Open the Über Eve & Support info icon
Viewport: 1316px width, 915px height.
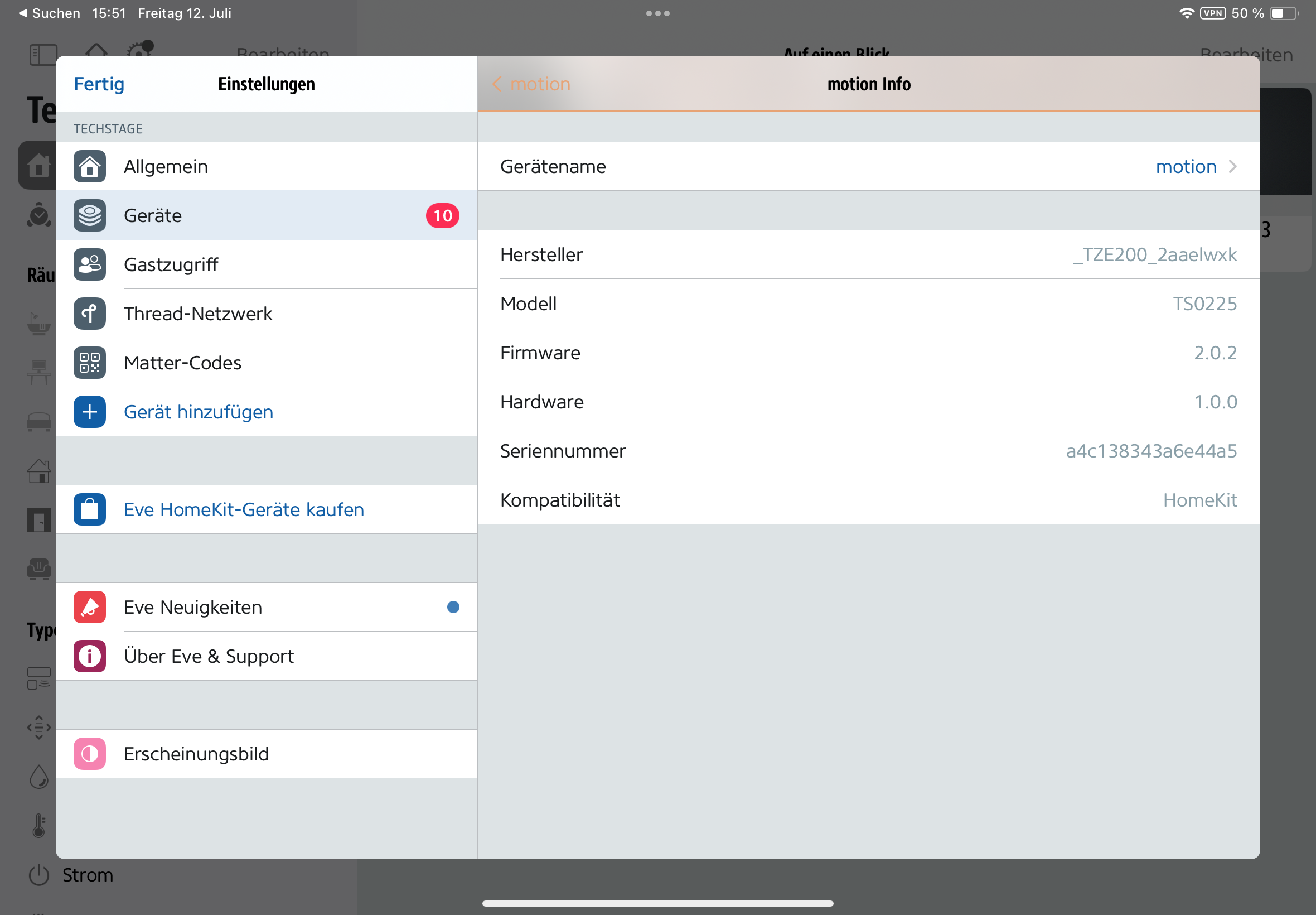[x=89, y=656]
